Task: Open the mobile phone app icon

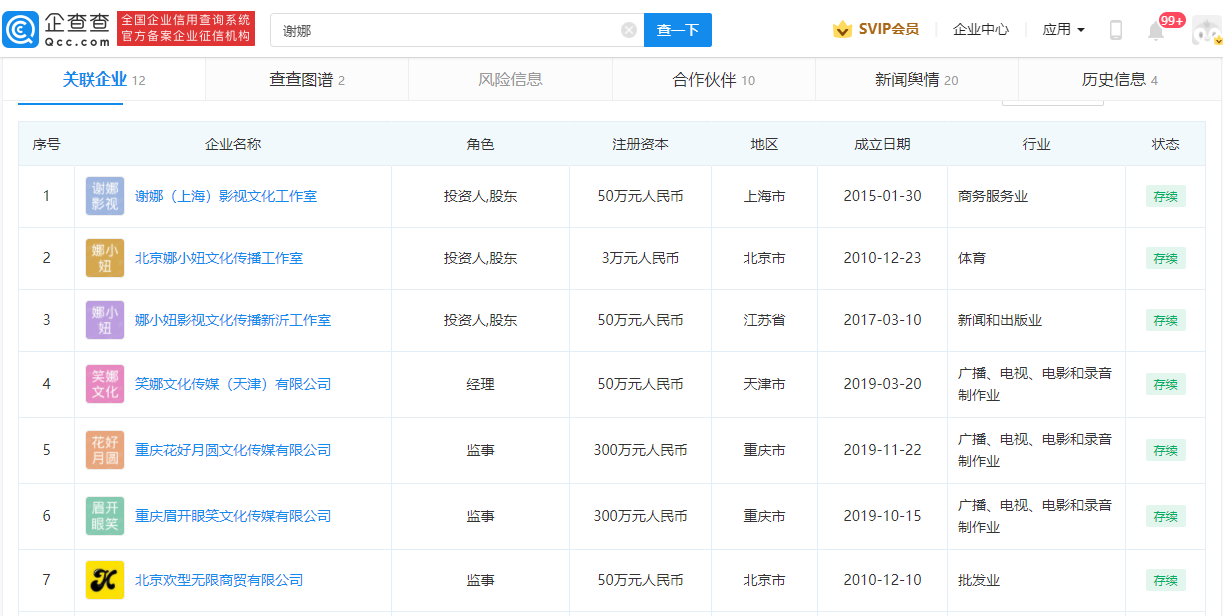Action: (1116, 30)
